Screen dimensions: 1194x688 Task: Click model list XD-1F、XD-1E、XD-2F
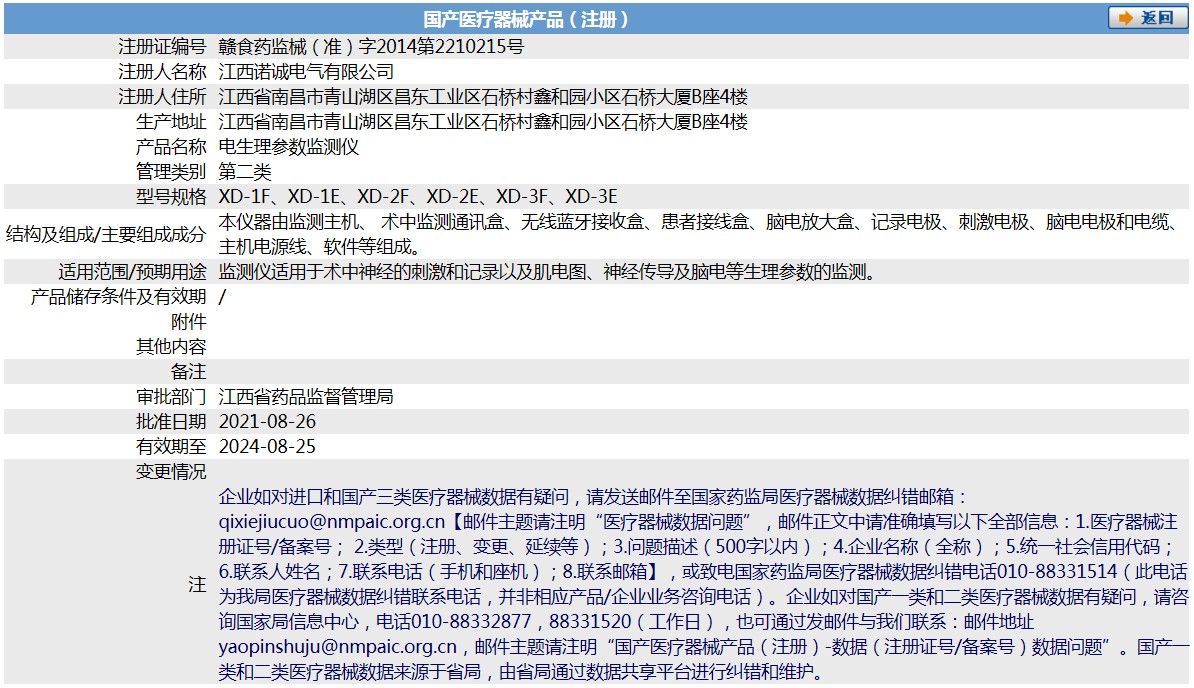tap(314, 196)
